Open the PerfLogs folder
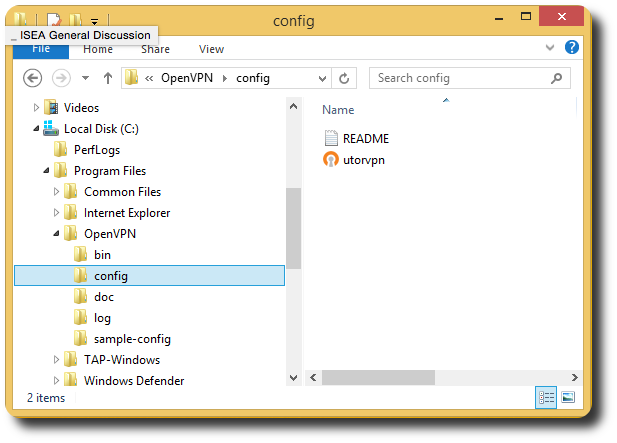Viewport: 617px width, 443px height. 97,150
